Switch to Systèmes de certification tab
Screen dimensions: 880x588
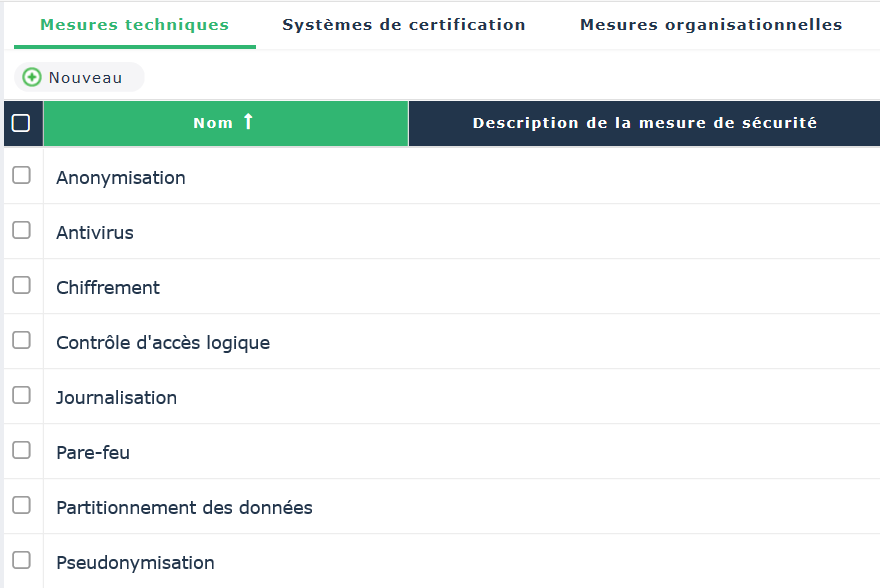(x=403, y=25)
